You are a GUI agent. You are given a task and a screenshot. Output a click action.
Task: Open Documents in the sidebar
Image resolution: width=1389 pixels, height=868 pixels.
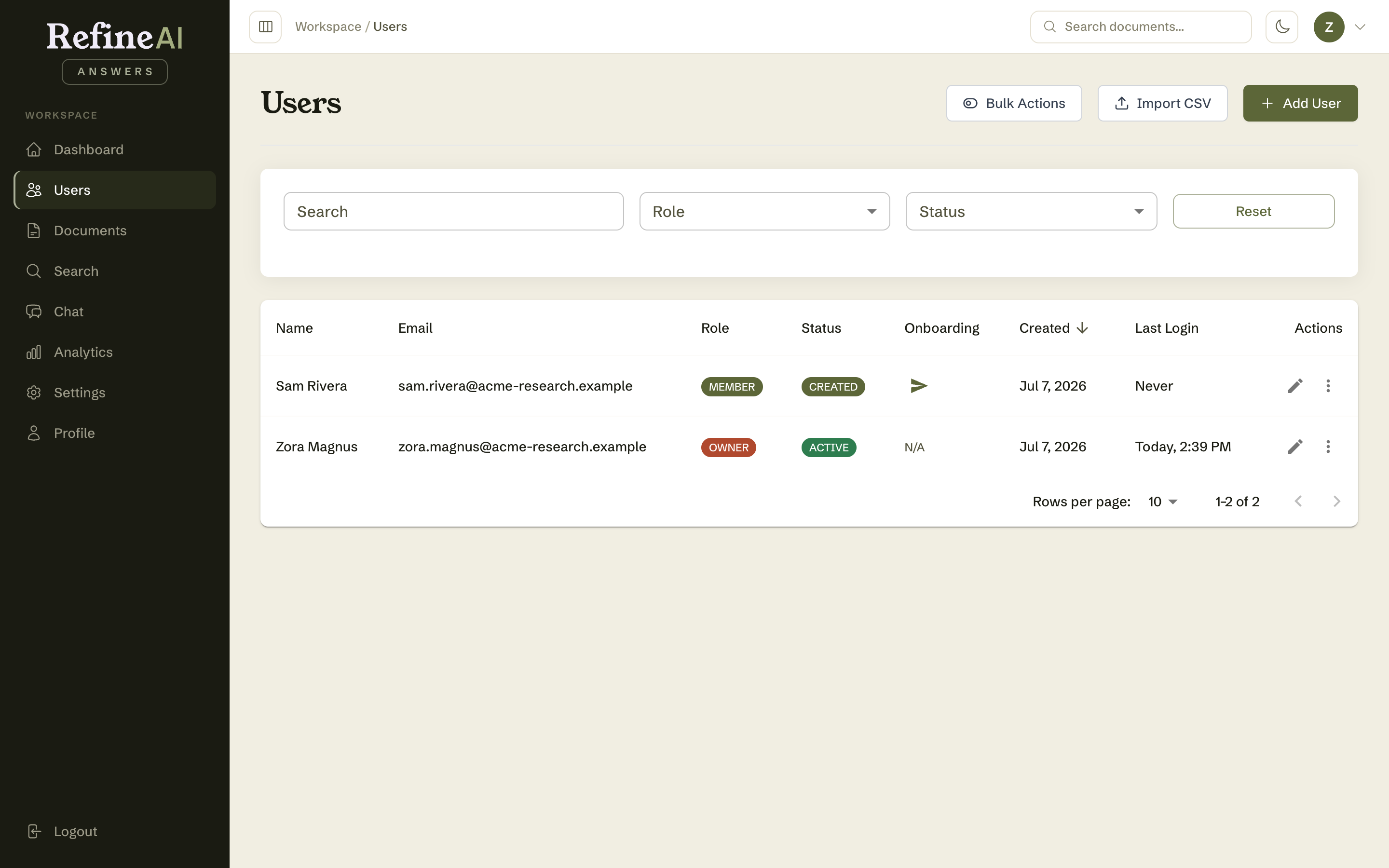pyautogui.click(x=115, y=231)
